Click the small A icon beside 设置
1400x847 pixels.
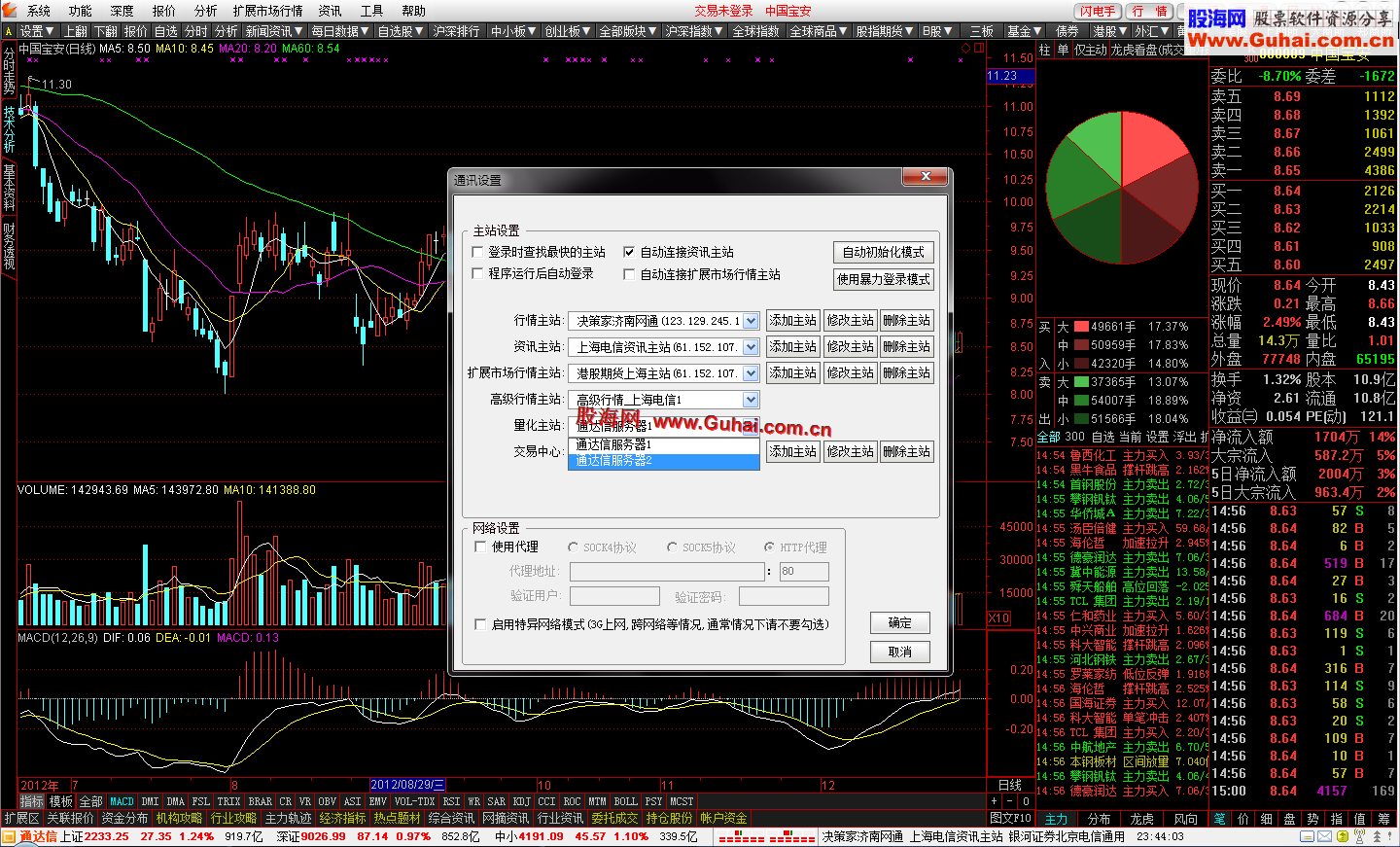[x=8, y=31]
